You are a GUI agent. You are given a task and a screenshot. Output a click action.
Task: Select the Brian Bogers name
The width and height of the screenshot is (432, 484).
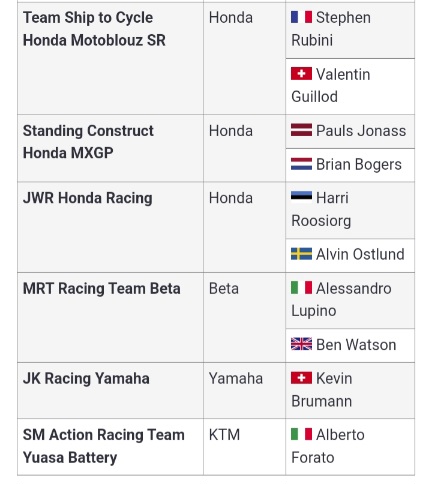point(359,165)
